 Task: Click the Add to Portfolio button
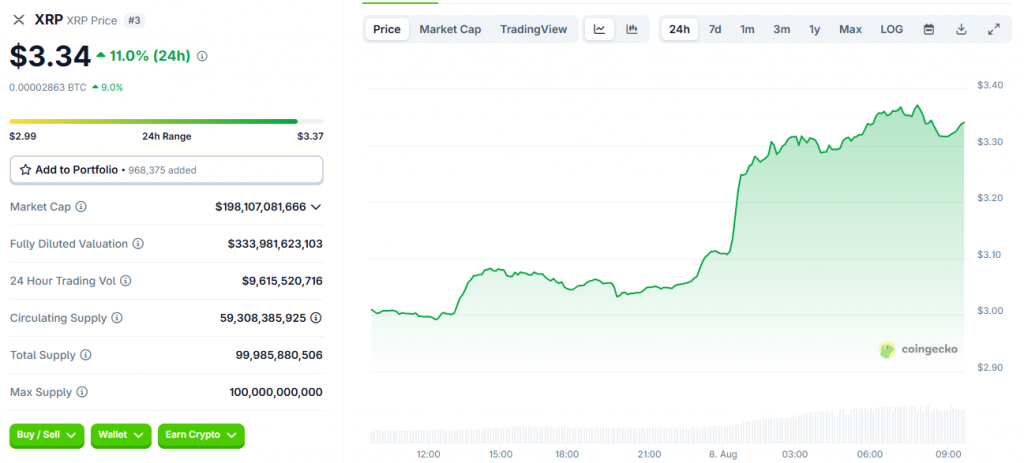[x=167, y=170]
